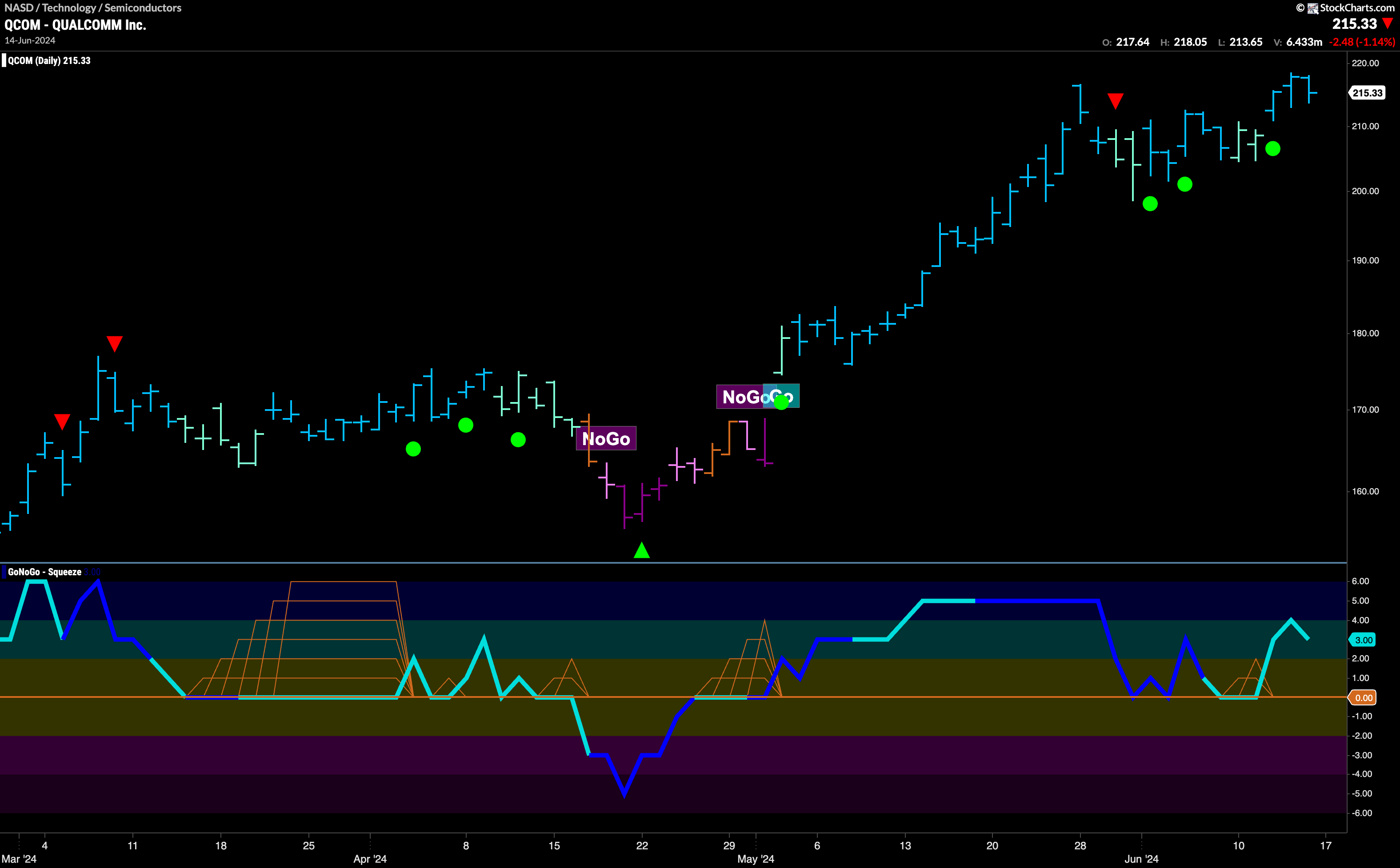Click the oscillator low point near -5.00
Screen dimensions: 1400x868
(x=624, y=795)
